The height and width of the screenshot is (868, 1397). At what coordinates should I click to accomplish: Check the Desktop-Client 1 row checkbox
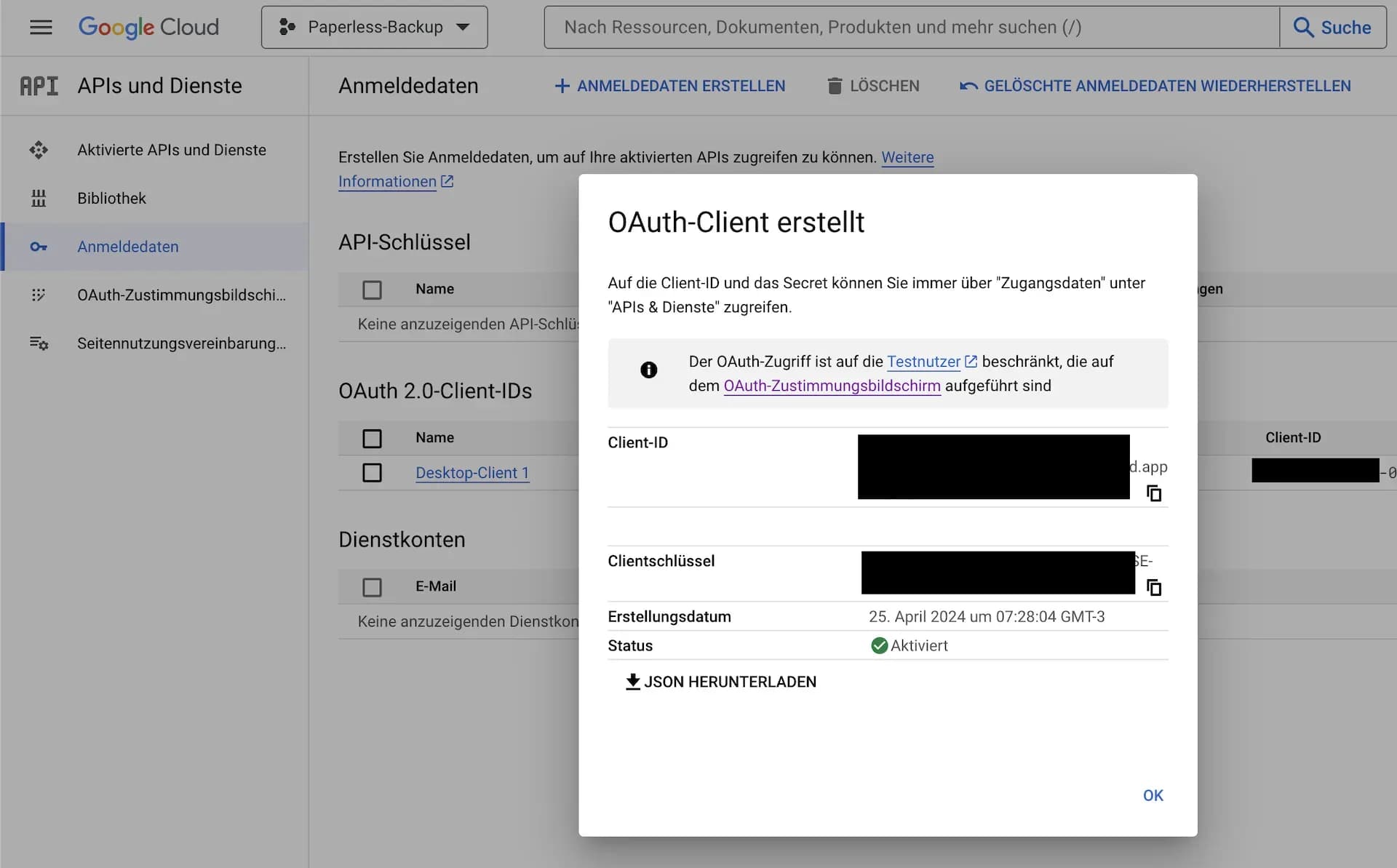[x=372, y=473]
